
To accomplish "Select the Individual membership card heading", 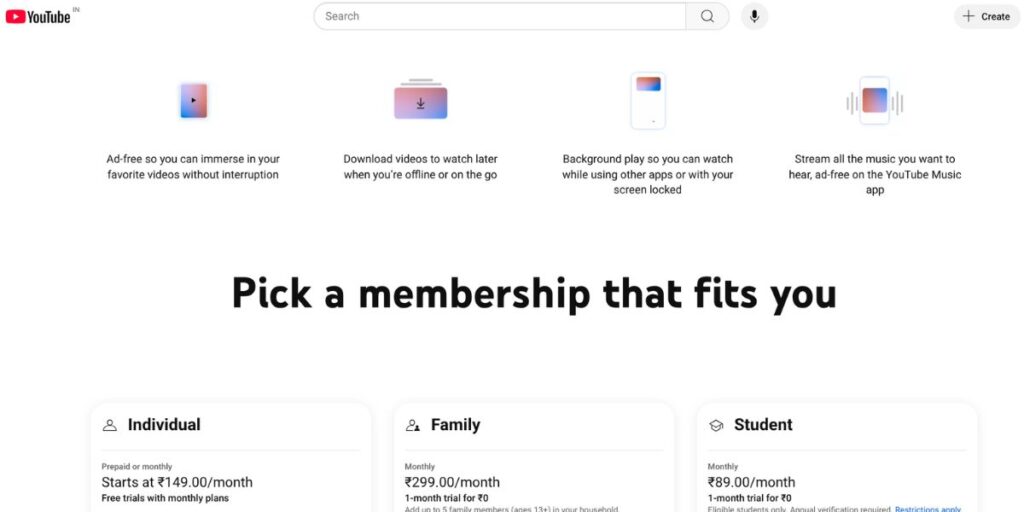I will [x=164, y=424].
